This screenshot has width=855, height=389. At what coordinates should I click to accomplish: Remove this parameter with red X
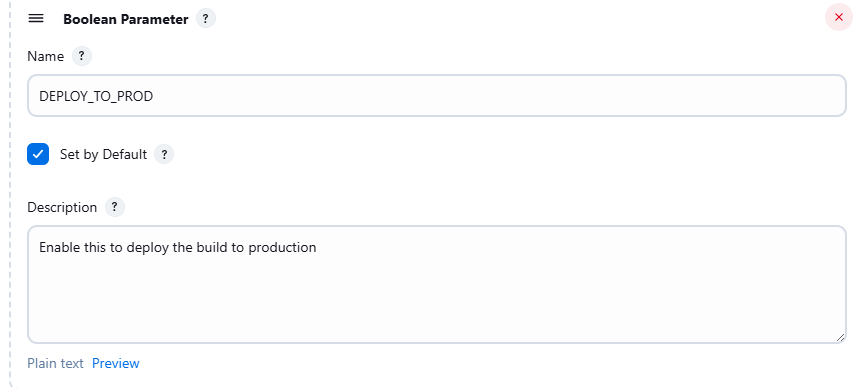839,17
